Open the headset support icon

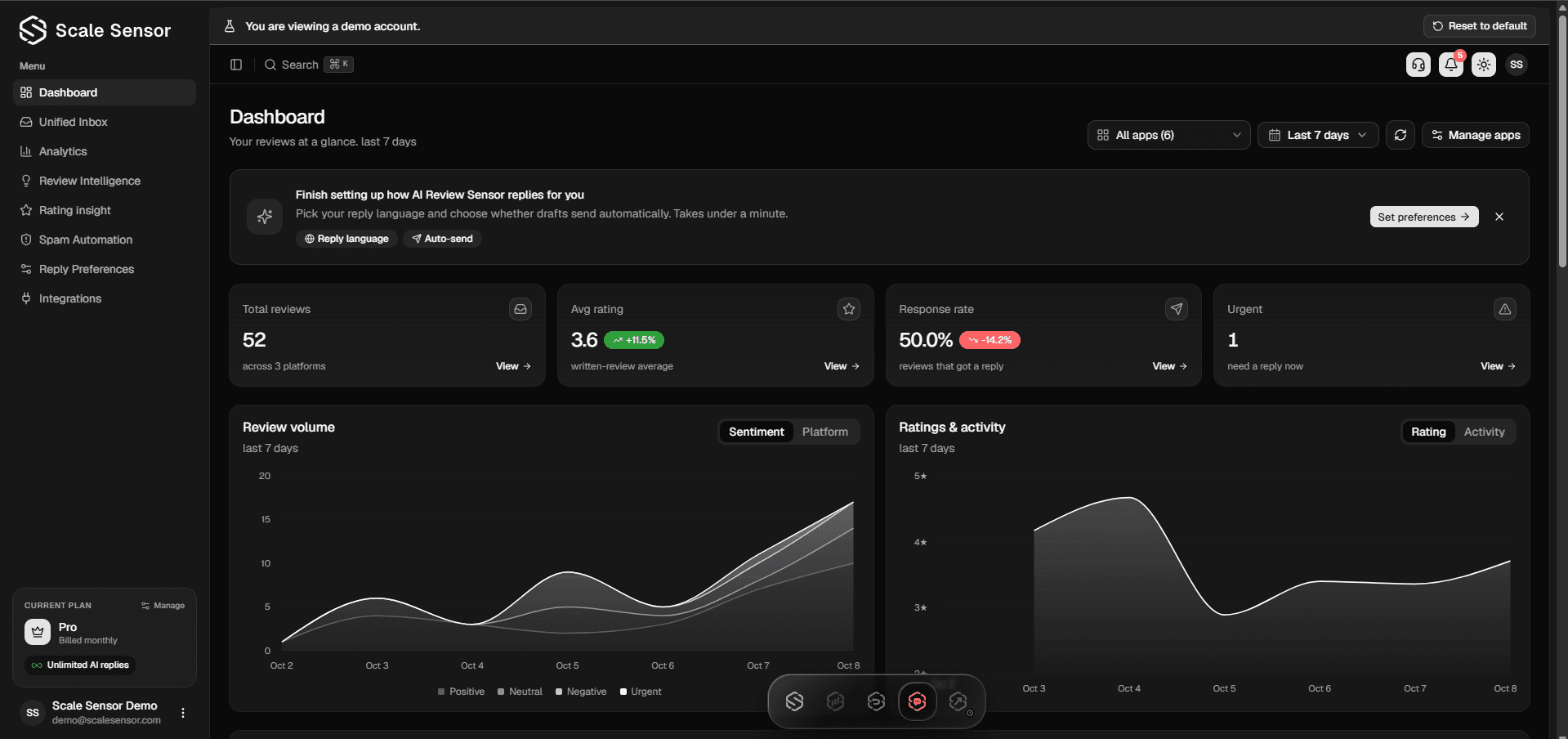pyautogui.click(x=1418, y=65)
